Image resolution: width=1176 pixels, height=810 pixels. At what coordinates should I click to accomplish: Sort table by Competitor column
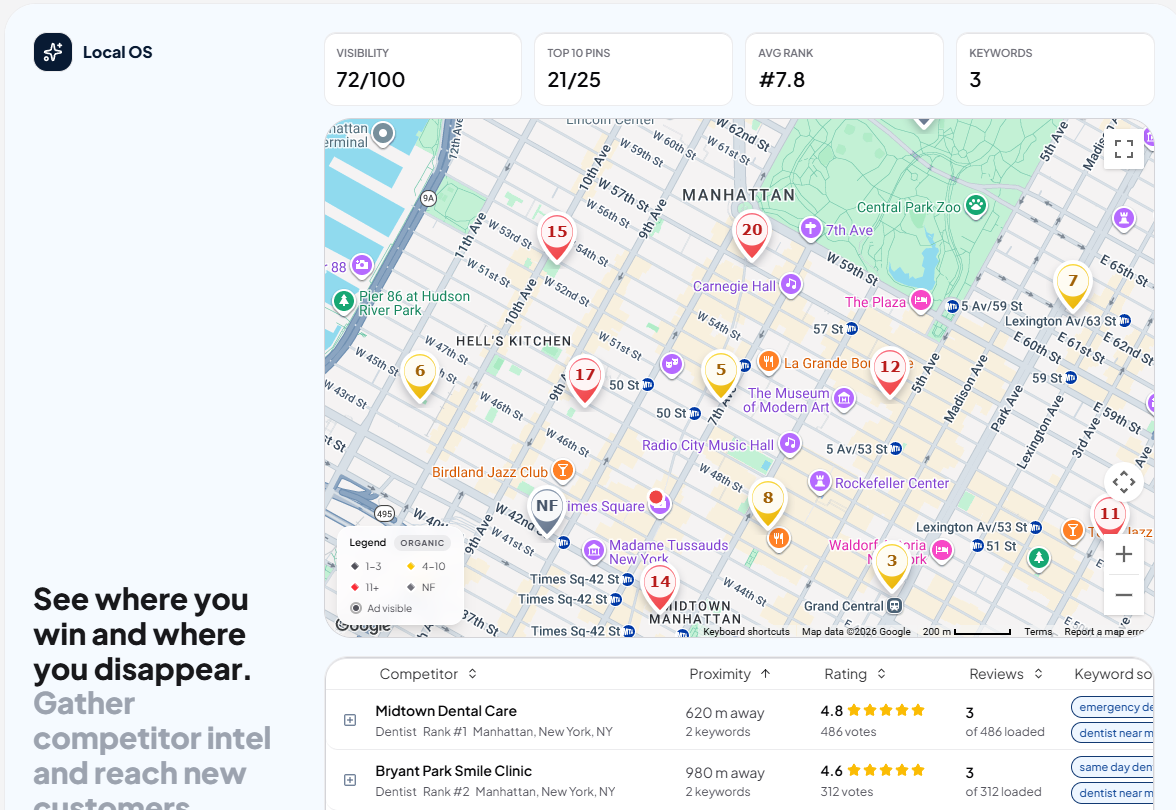[x=428, y=674]
